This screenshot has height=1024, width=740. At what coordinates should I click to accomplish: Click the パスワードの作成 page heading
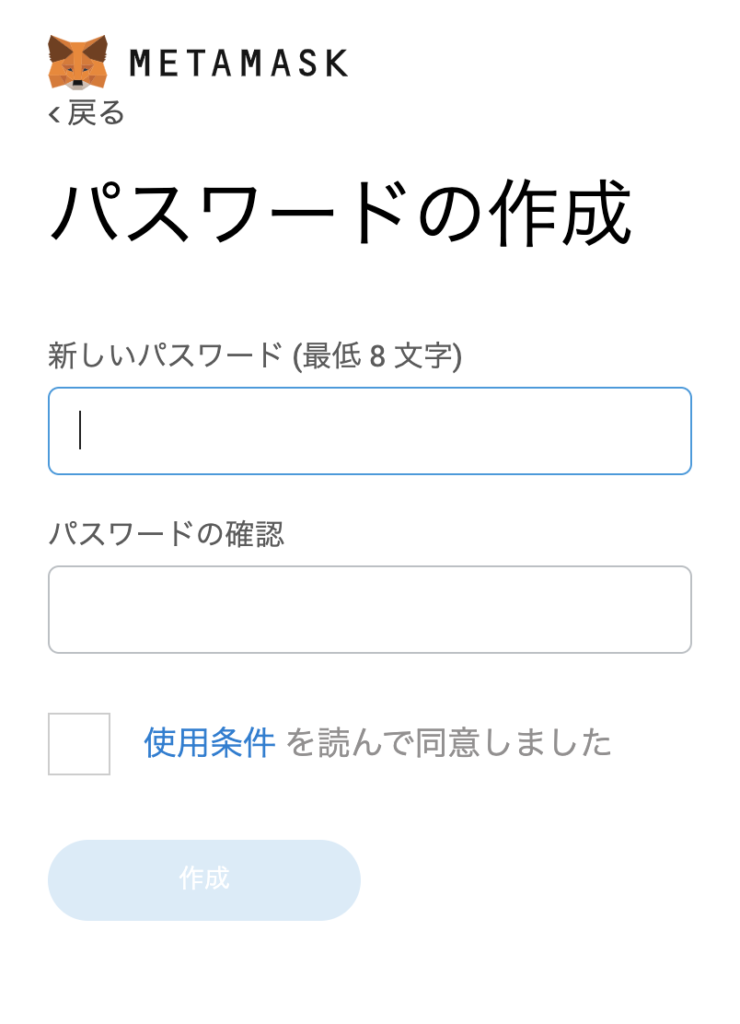[340, 213]
